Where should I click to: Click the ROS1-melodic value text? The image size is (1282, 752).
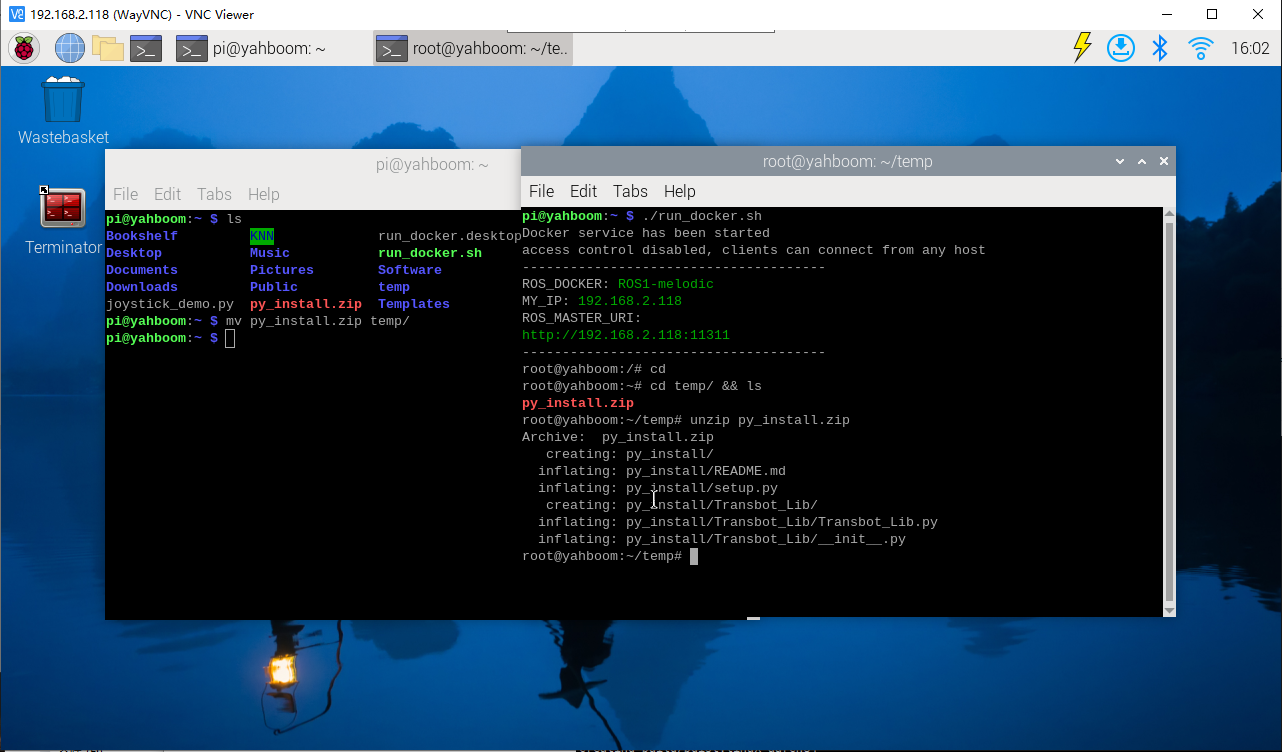click(x=666, y=284)
